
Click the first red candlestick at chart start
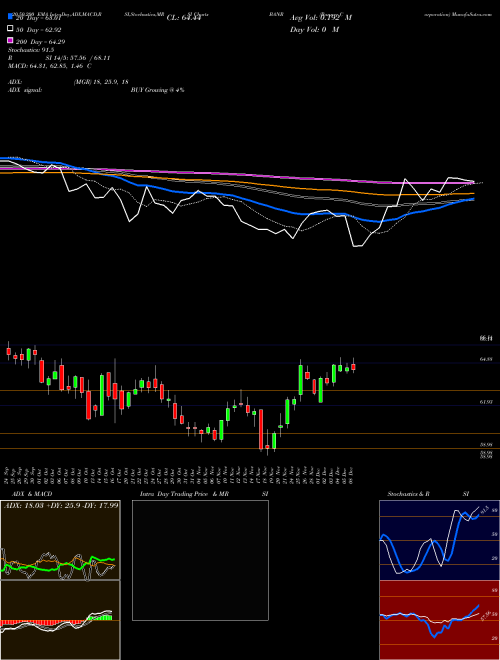pos(8,351)
